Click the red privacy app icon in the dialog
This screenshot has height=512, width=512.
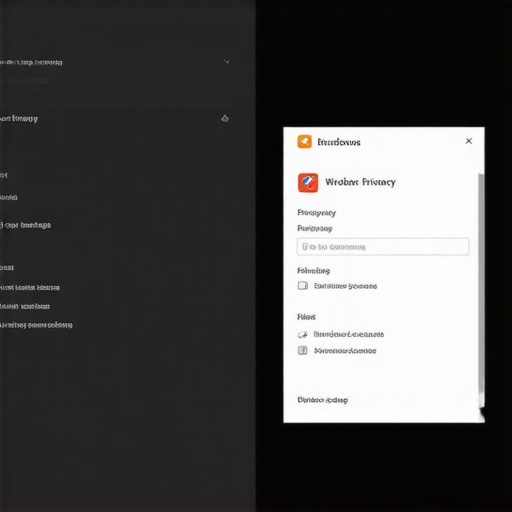pos(308,183)
